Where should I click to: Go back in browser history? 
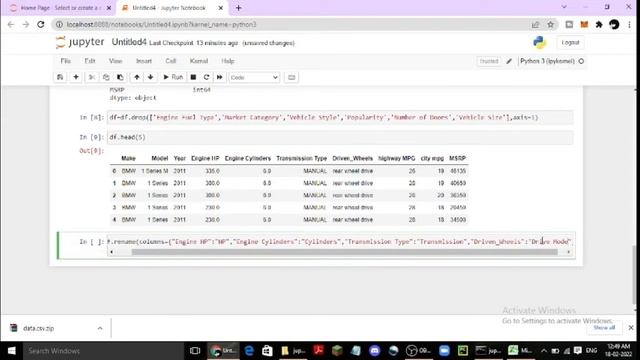pyautogui.click(x=11, y=24)
